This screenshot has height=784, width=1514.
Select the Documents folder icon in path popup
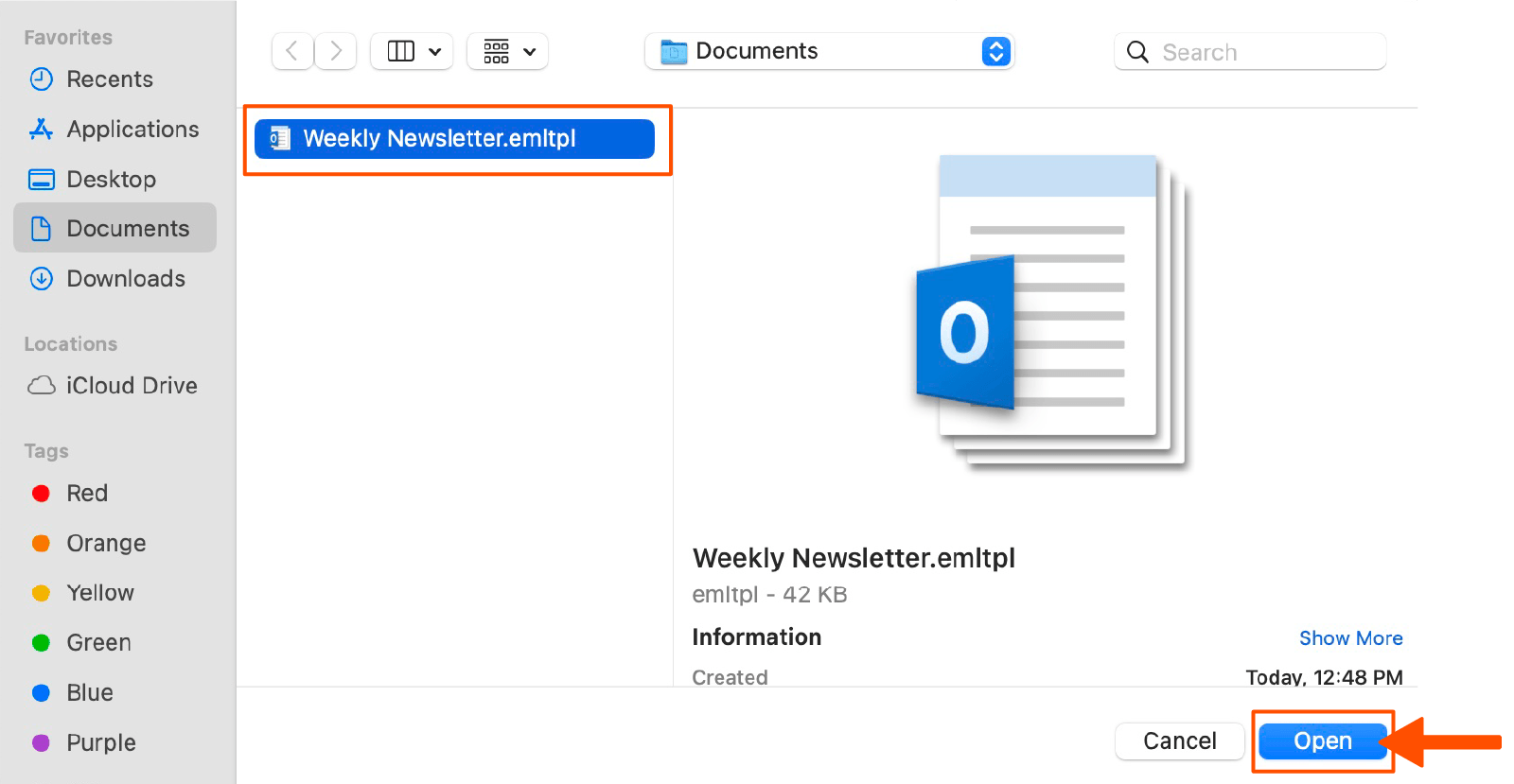pyautogui.click(x=674, y=52)
